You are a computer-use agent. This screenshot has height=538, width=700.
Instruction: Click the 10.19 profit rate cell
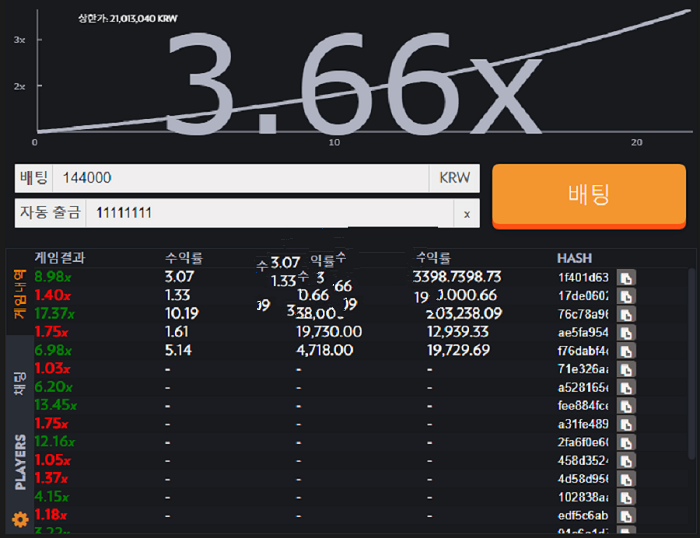[182, 313]
